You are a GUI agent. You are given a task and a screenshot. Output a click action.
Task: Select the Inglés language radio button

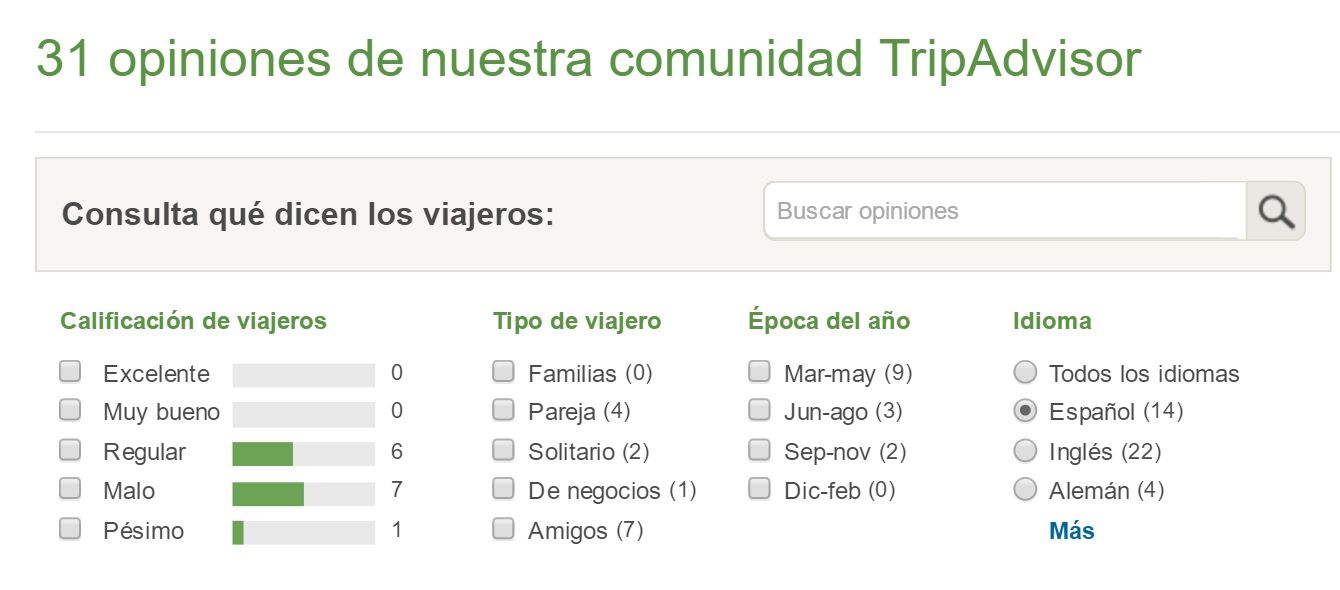1025,451
